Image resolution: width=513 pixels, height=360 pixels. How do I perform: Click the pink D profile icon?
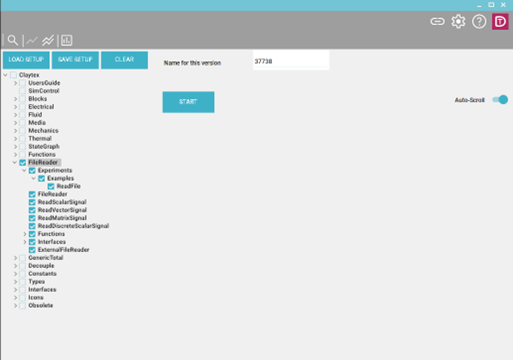(x=500, y=22)
